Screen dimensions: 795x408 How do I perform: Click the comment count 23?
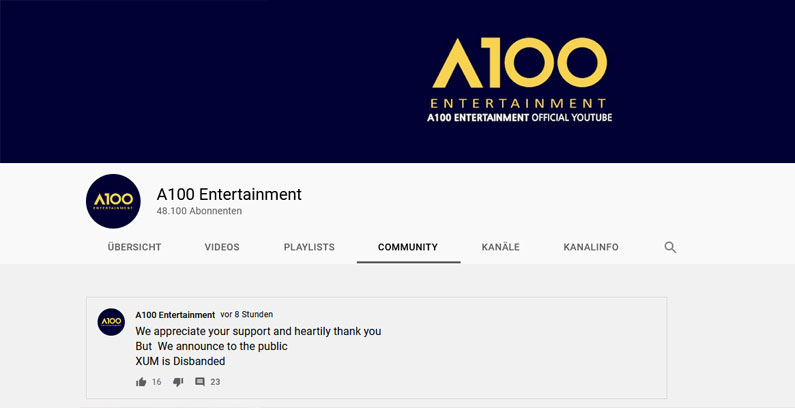pos(215,382)
